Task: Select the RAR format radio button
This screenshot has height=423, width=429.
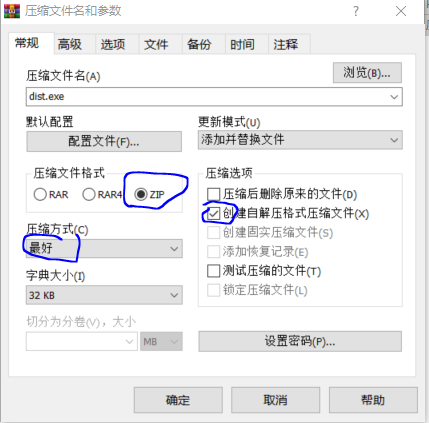Action: [x=40, y=194]
